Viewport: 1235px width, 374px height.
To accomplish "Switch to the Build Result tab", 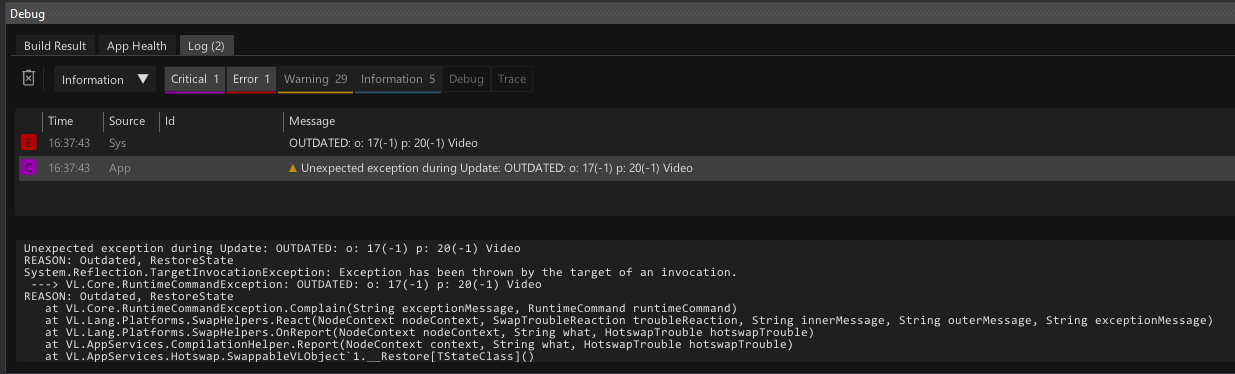I will tap(55, 46).
